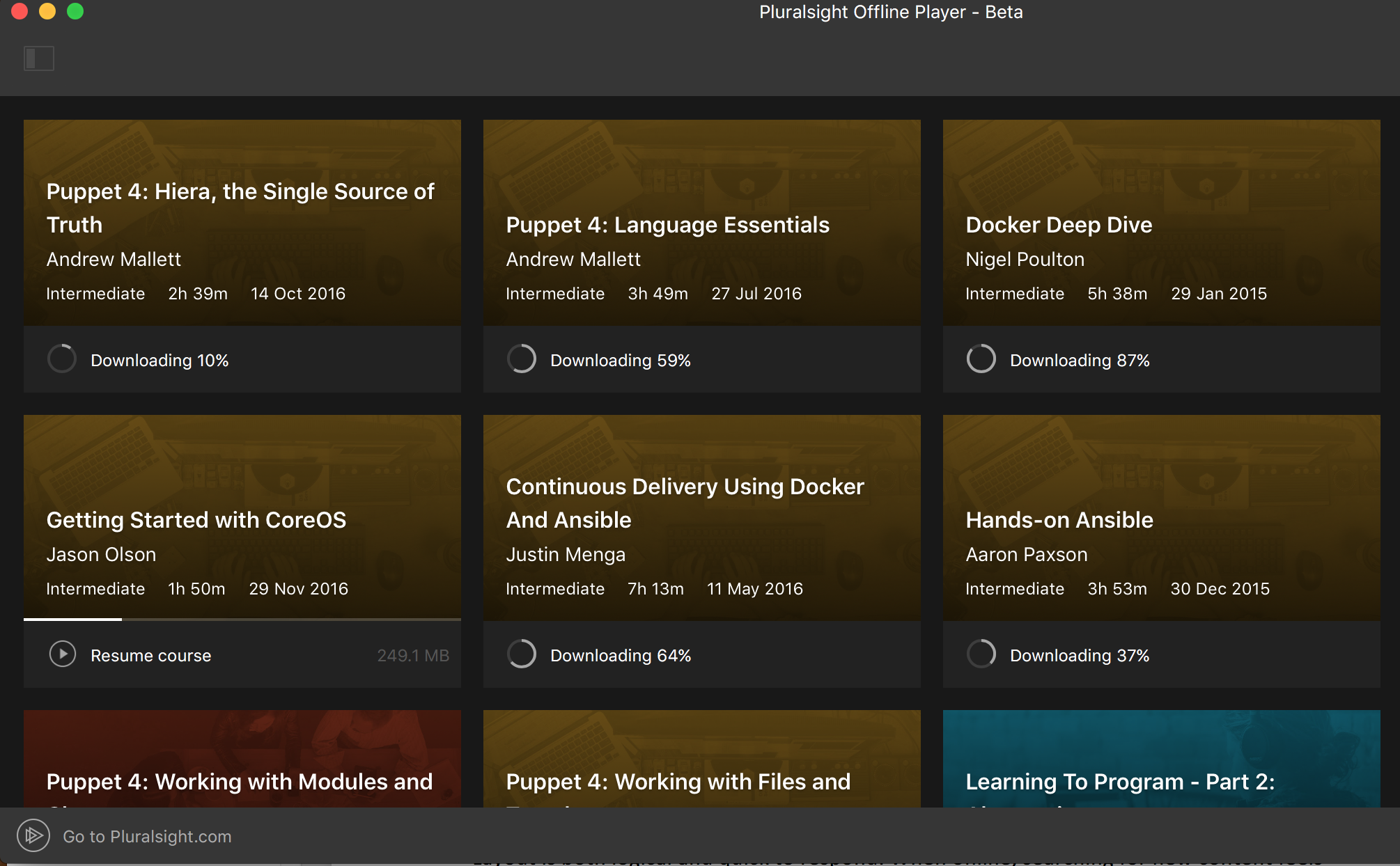Select Go to Pluralsight.com link
This screenshot has width=1400, height=866.
pos(146,837)
